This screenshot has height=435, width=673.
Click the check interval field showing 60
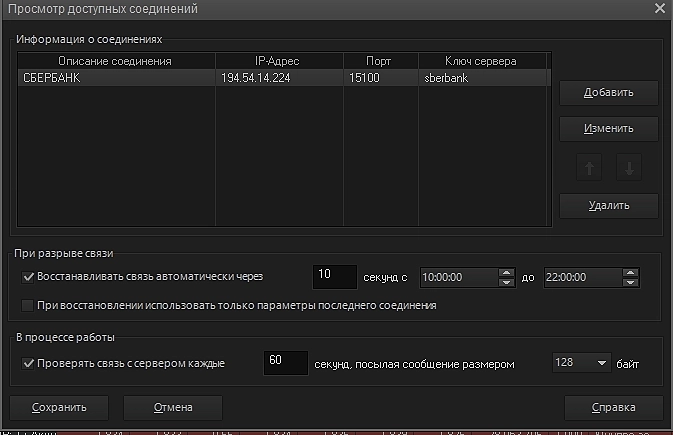pos(285,363)
